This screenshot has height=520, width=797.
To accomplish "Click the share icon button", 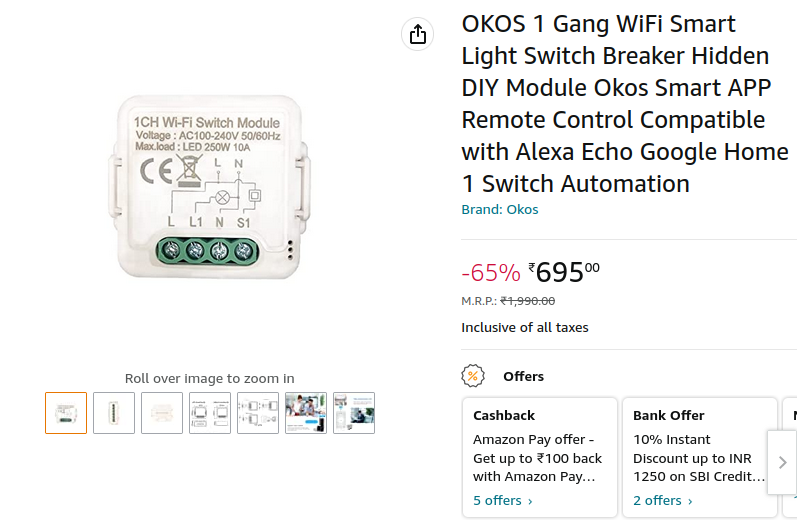I will [417, 34].
